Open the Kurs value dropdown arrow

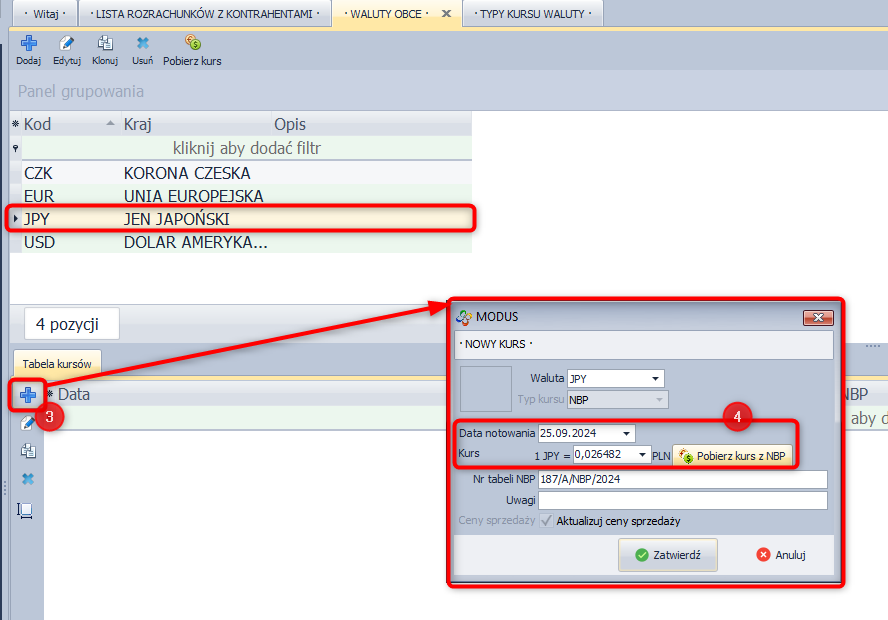[642, 455]
